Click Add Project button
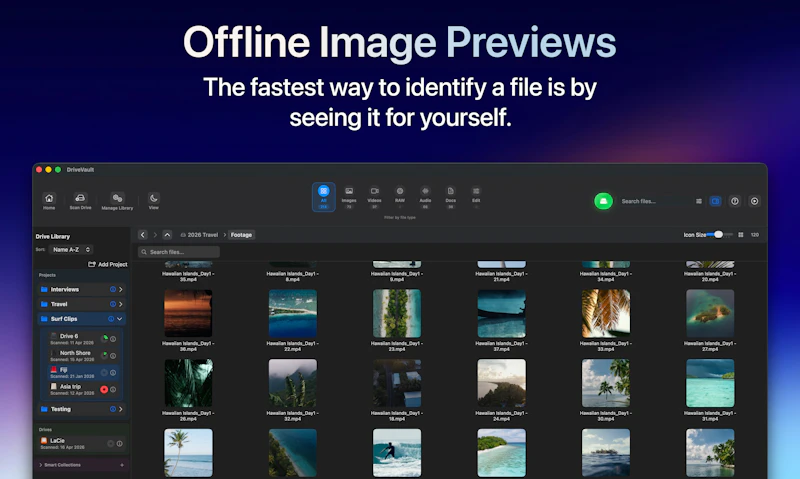800x479 pixels. pos(108,264)
